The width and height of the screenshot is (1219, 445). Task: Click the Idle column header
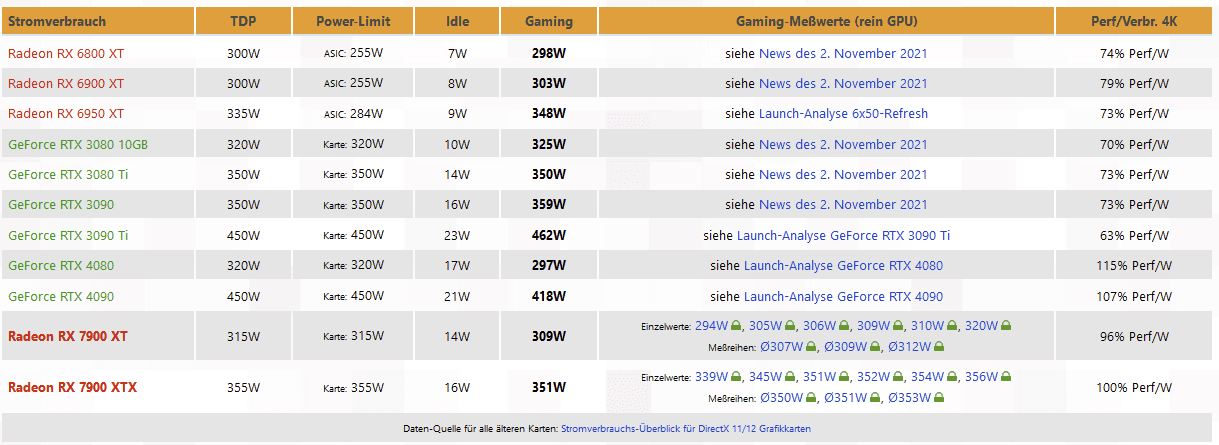[x=457, y=20]
